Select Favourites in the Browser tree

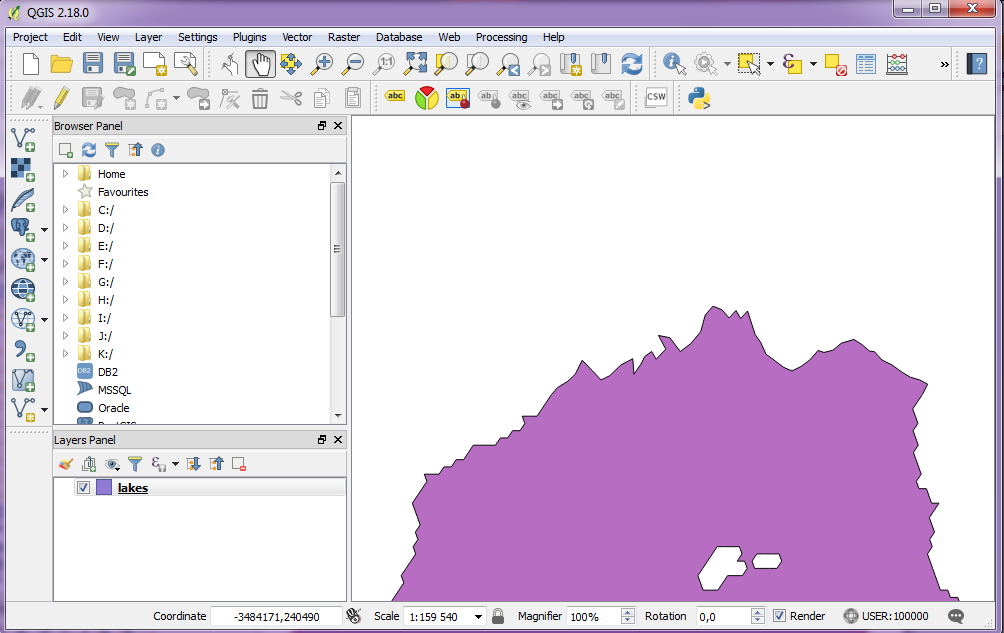(x=123, y=192)
